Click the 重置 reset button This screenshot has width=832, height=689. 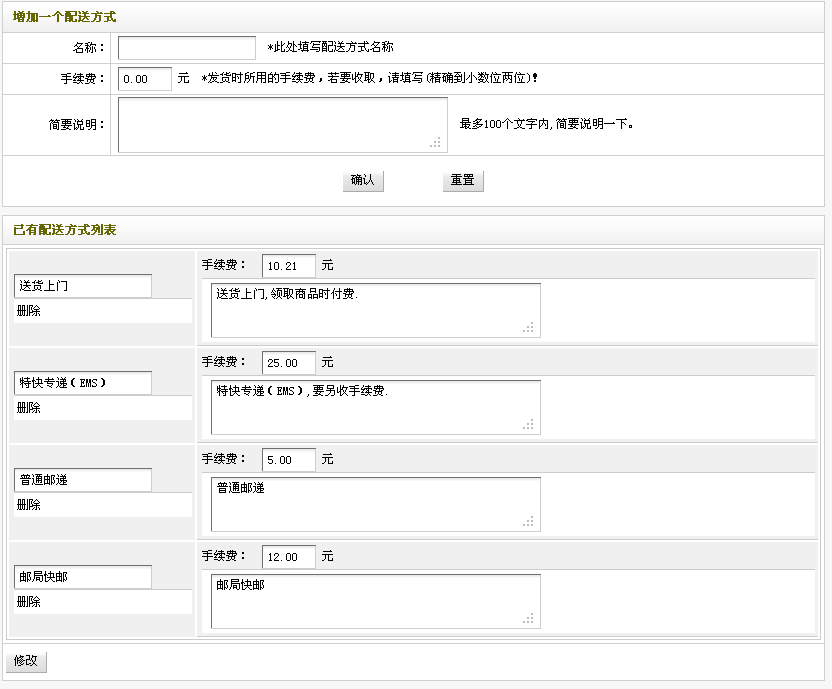462,181
